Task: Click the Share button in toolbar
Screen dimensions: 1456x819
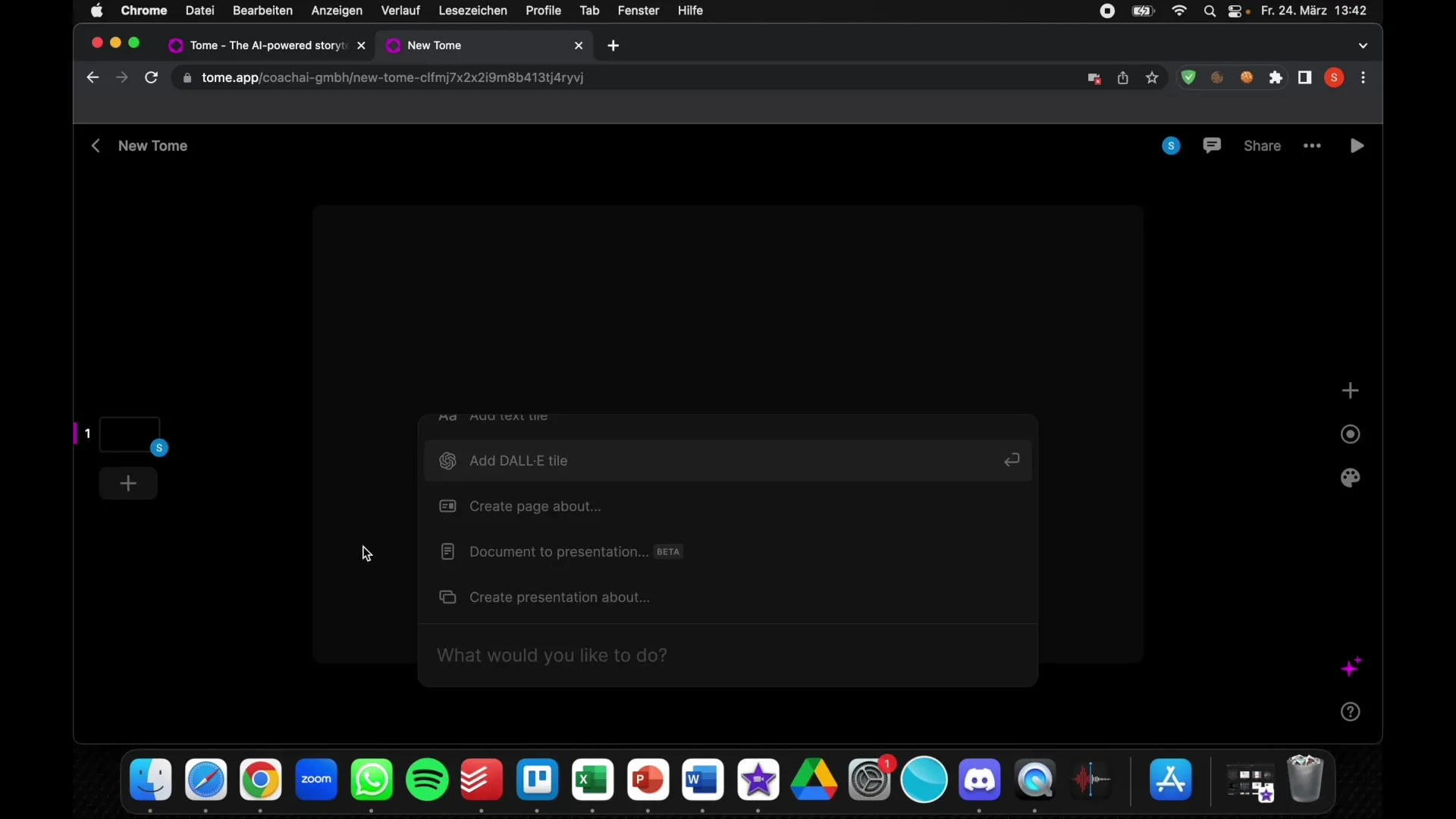Action: [x=1262, y=145]
